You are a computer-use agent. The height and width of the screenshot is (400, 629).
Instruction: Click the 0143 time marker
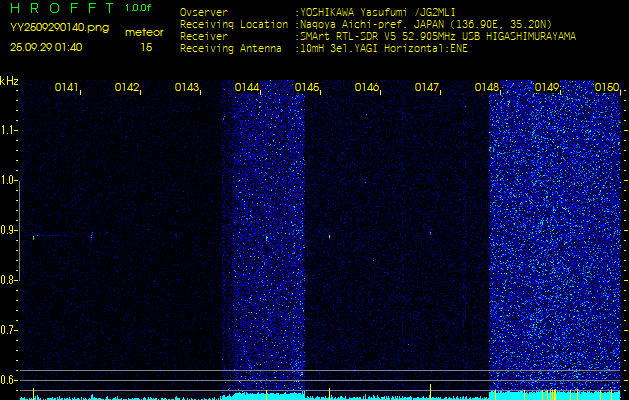click(187, 87)
